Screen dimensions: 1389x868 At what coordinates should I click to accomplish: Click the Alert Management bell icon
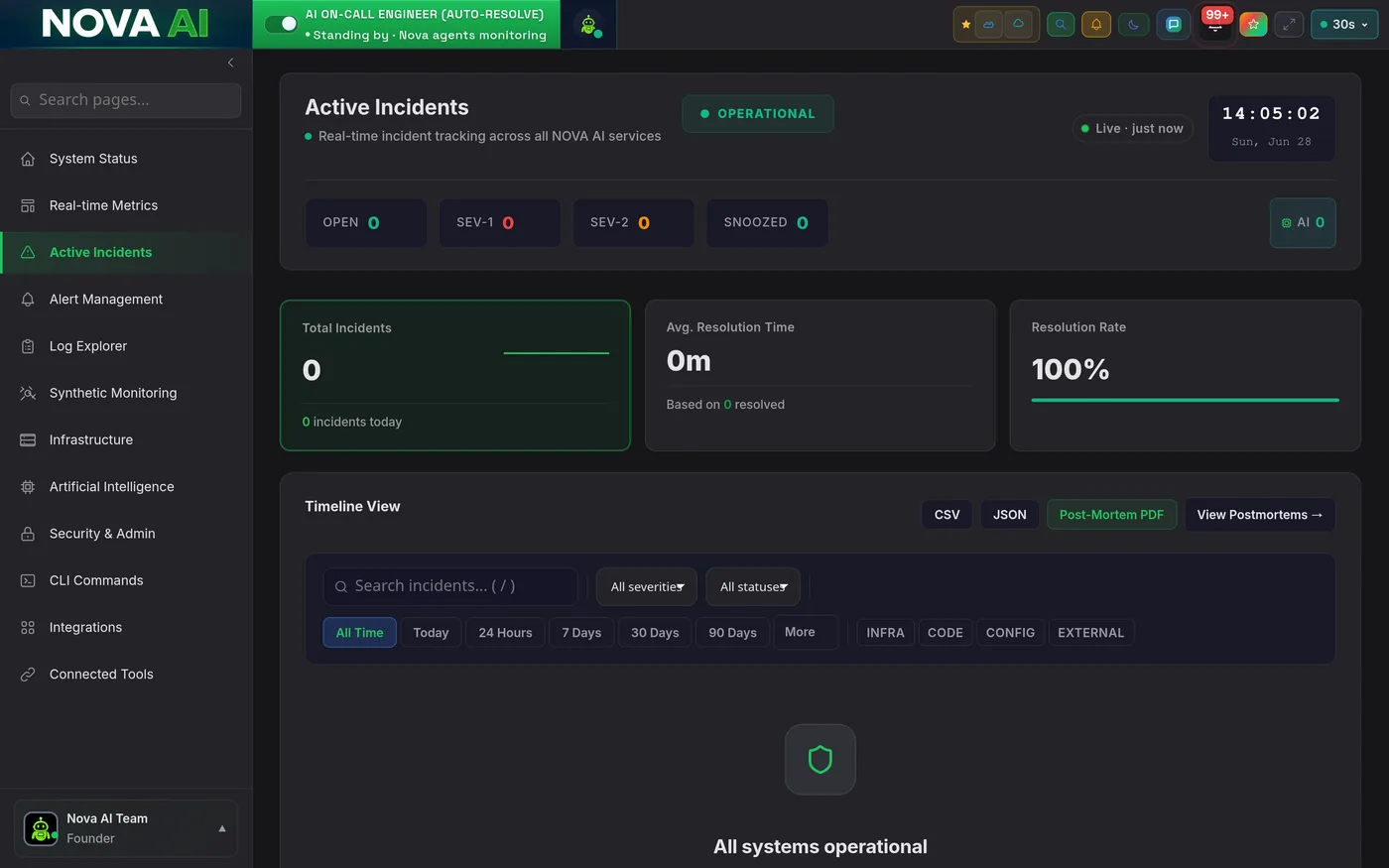point(28,300)
